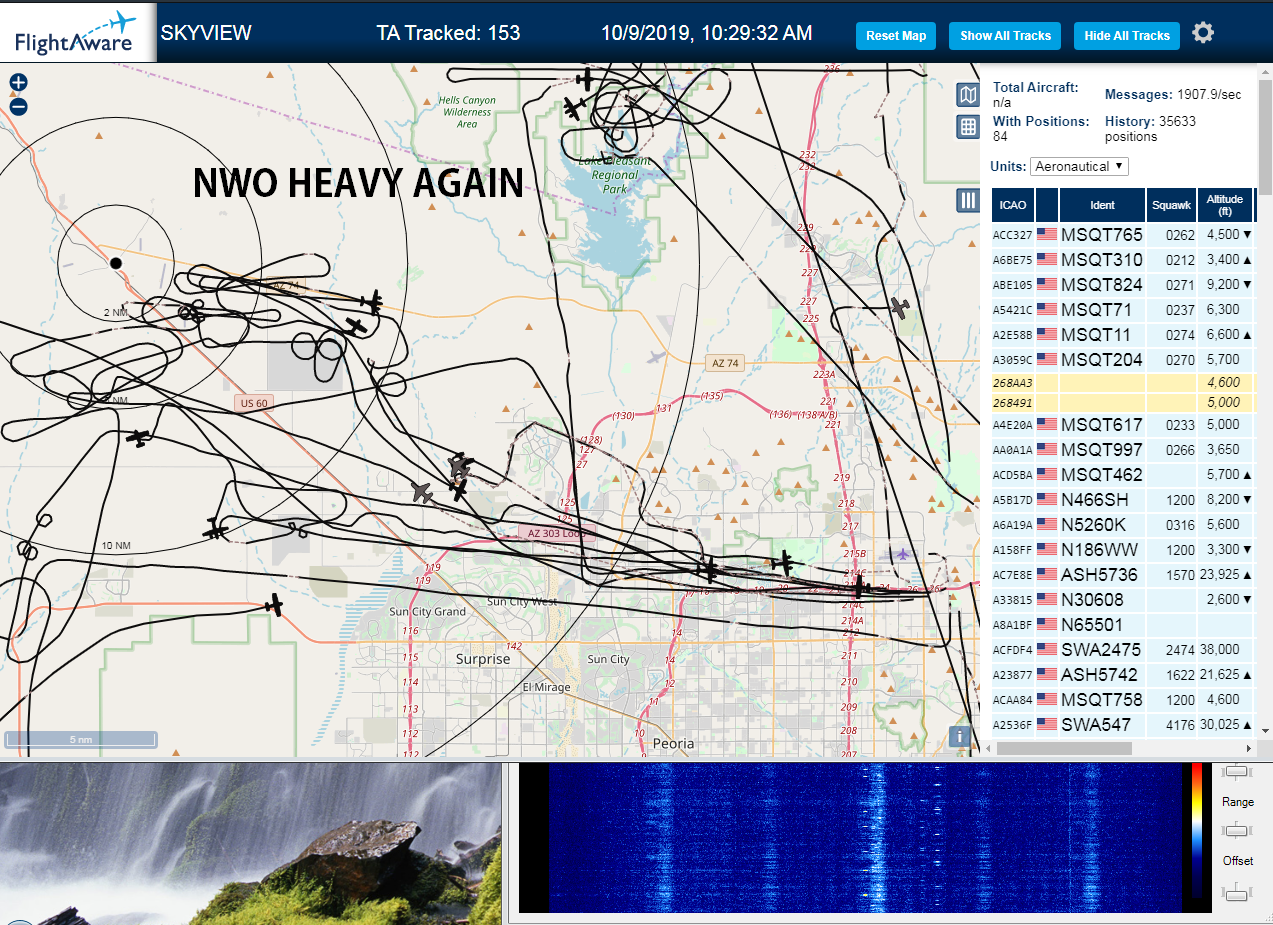Click the TA Tracked: 153 counter
The image size is (1273, 925).
pos(448,33)
